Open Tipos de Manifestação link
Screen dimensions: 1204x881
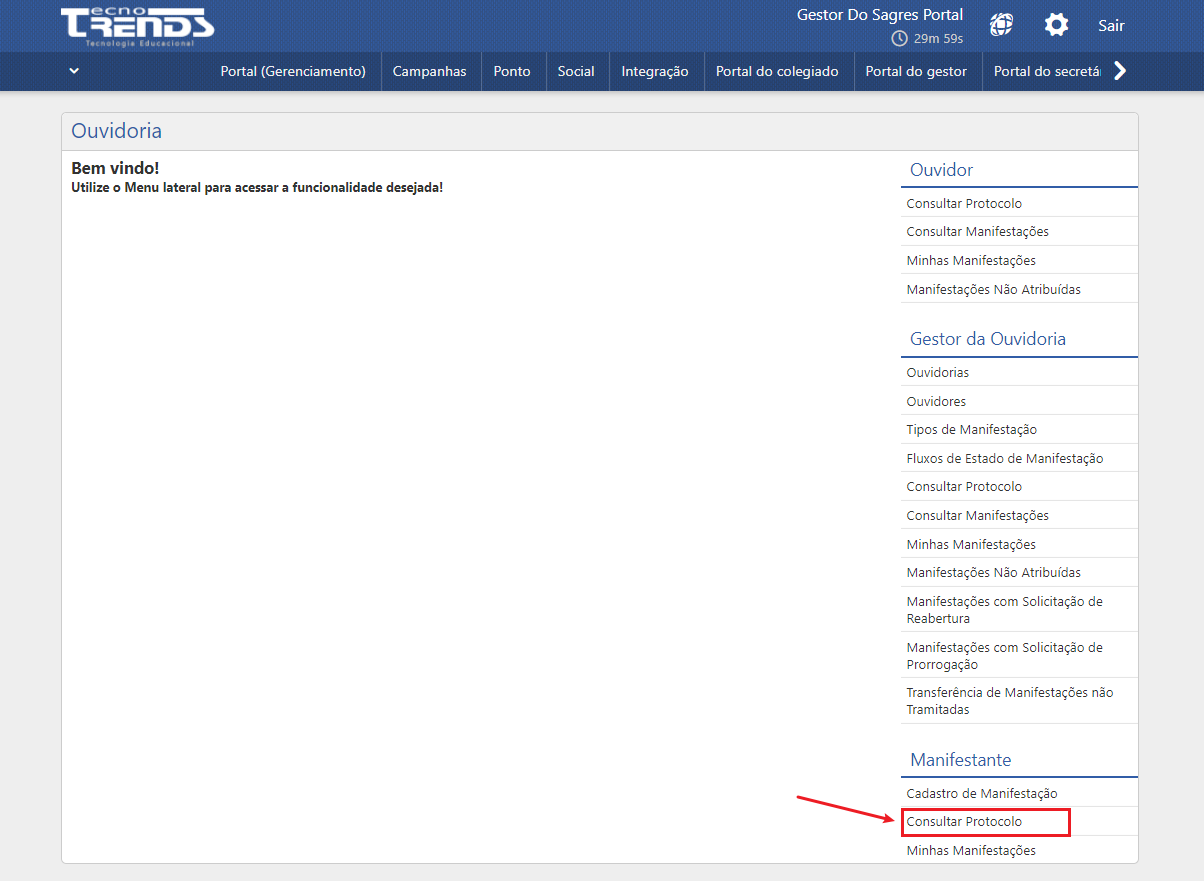coord(971,429)
